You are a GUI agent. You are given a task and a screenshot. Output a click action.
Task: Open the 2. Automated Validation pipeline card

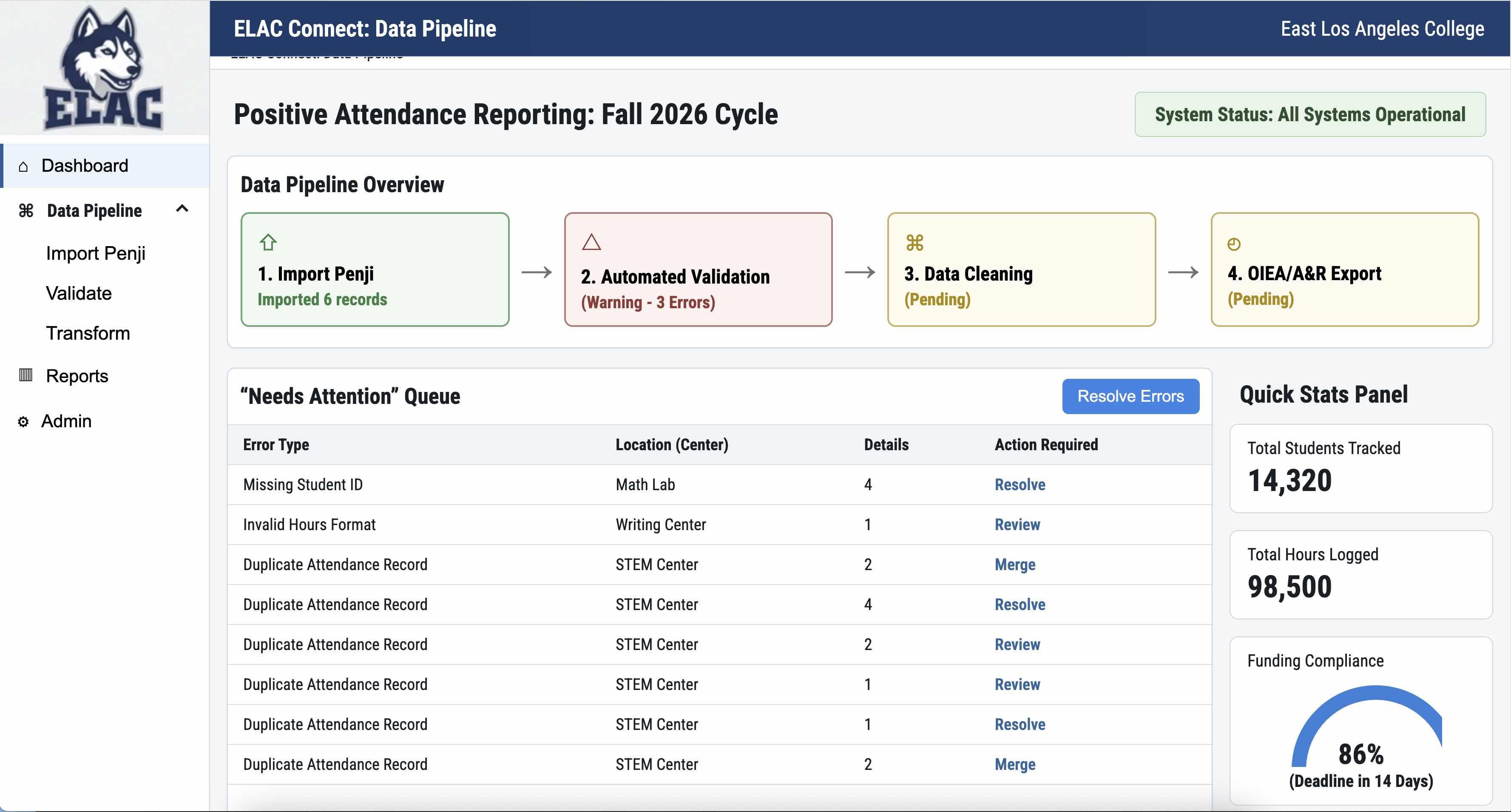point(698,269)
